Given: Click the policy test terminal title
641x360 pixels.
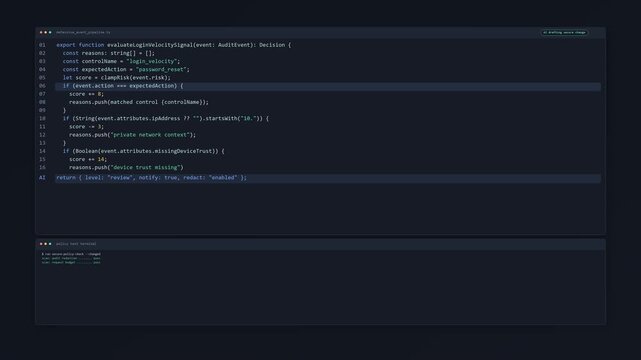Looking at the screenshot, I should pyautogui.click(x=76, y=244).
